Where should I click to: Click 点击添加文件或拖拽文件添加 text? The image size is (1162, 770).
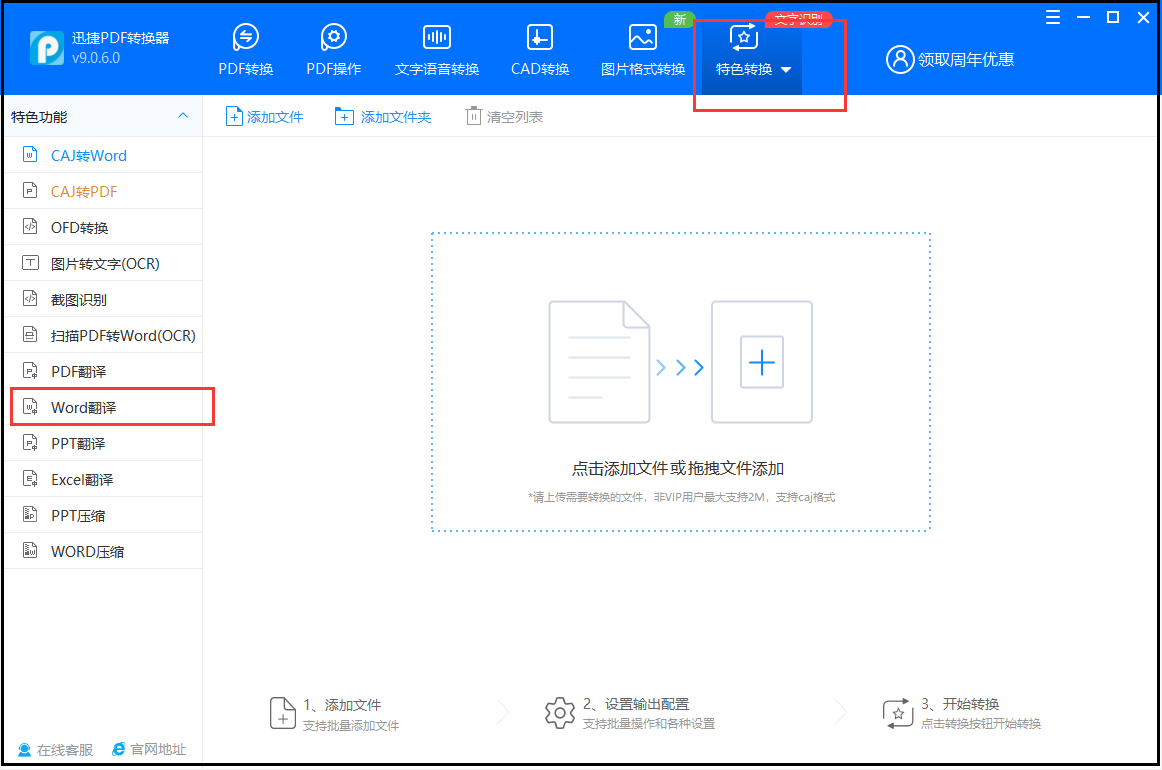(x=678, y=468)
